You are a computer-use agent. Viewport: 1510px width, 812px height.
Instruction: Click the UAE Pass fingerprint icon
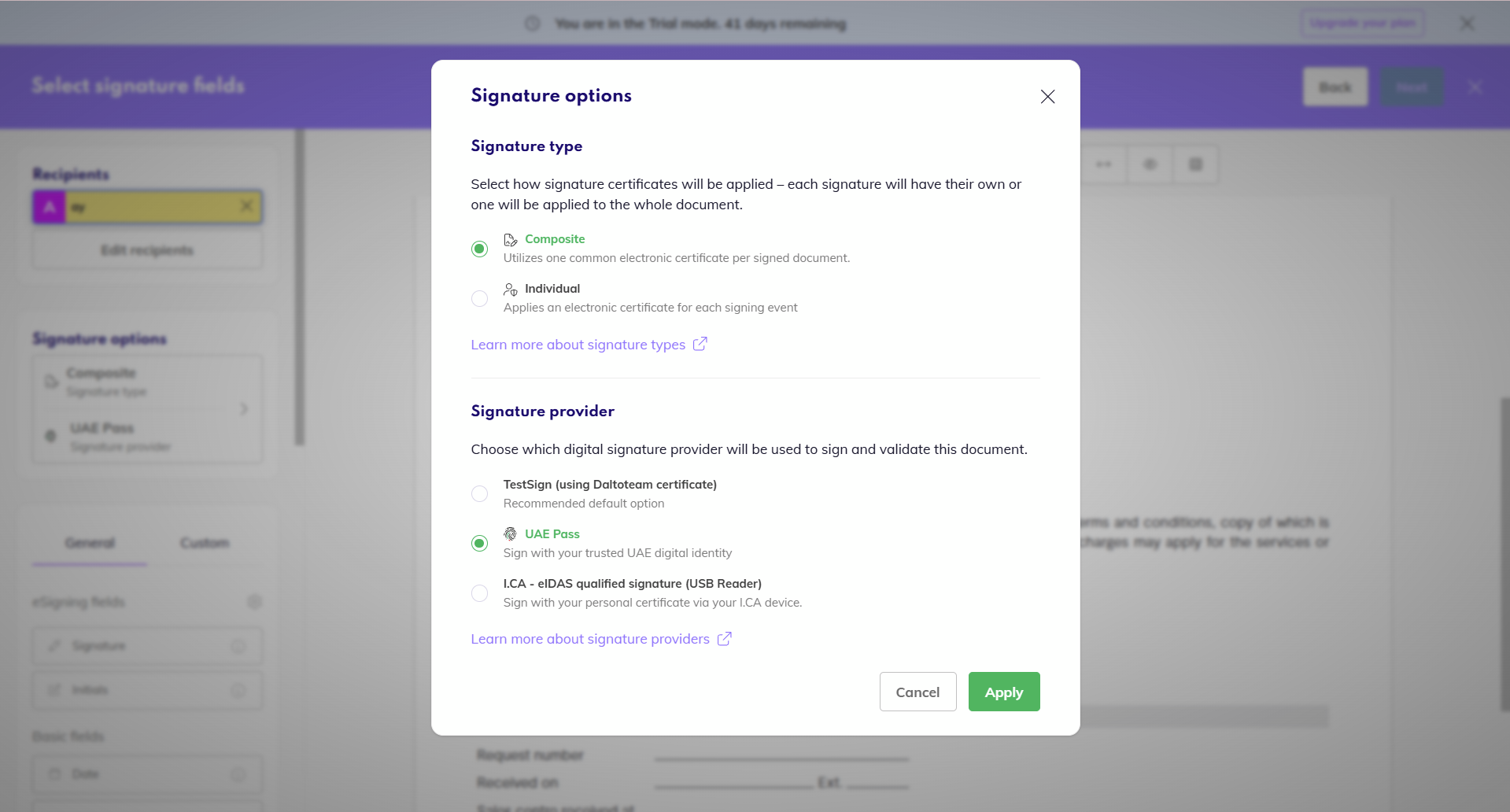point(510,533)
